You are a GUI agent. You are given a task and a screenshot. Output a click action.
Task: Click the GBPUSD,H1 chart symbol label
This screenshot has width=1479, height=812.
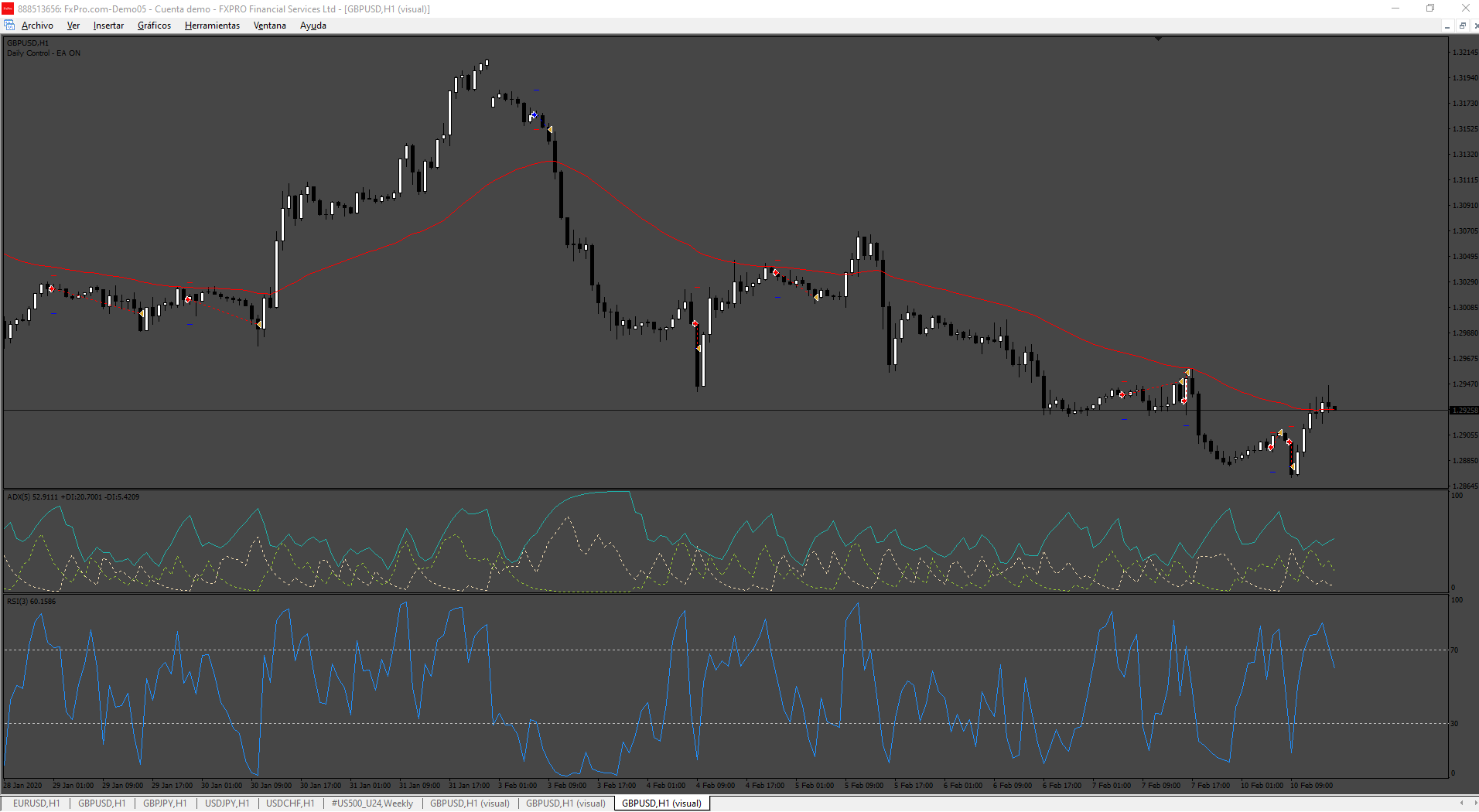point(28,43)
